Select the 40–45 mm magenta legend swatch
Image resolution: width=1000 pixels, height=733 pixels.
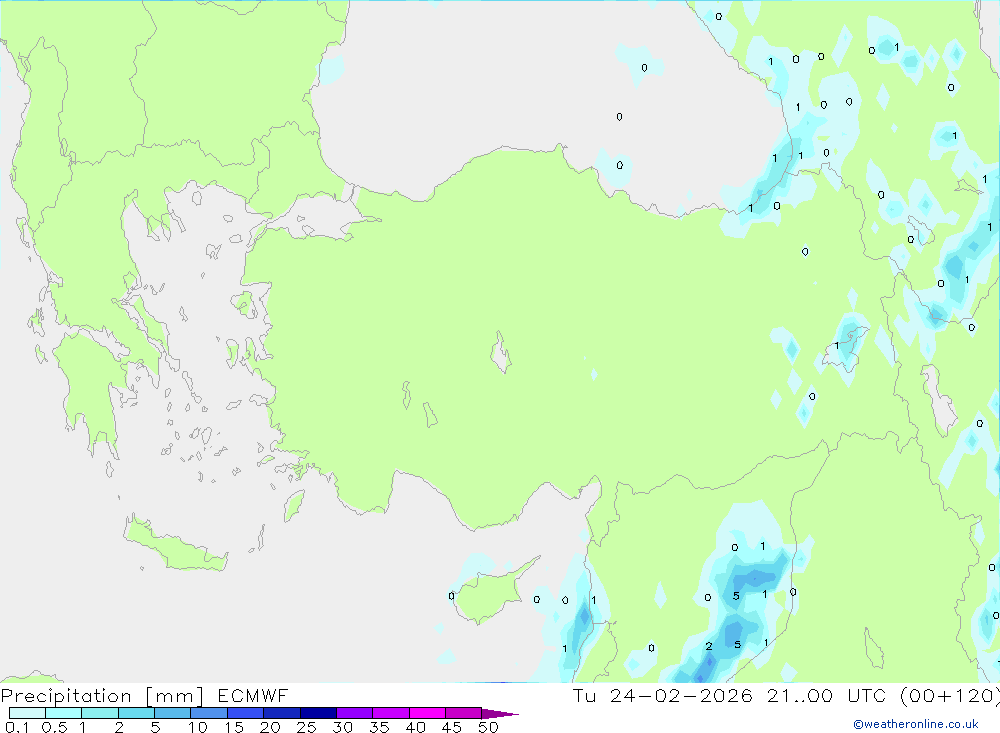click(427, 713)
